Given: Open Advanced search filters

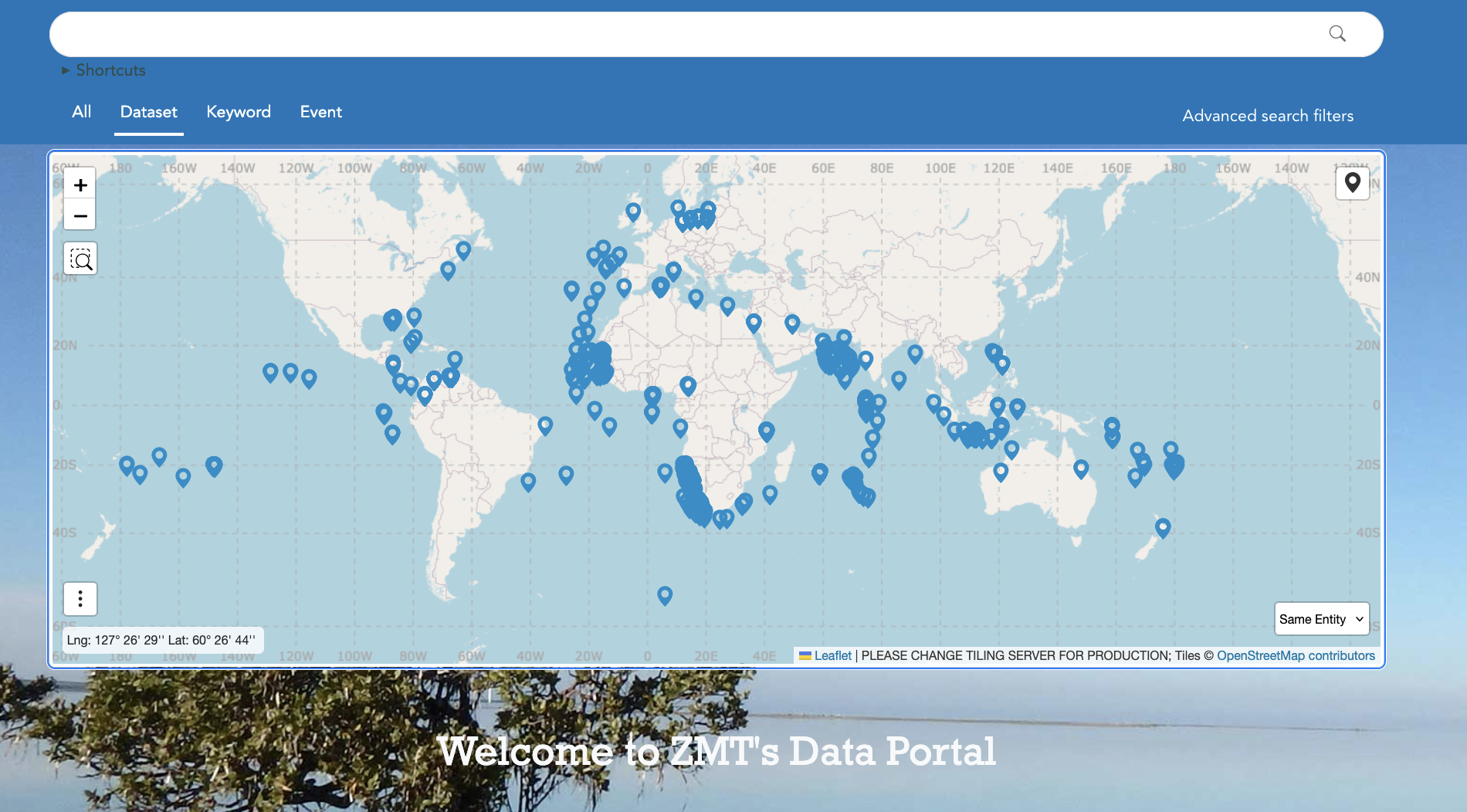Looking at the screenshot, I should tap(1268, 116).
